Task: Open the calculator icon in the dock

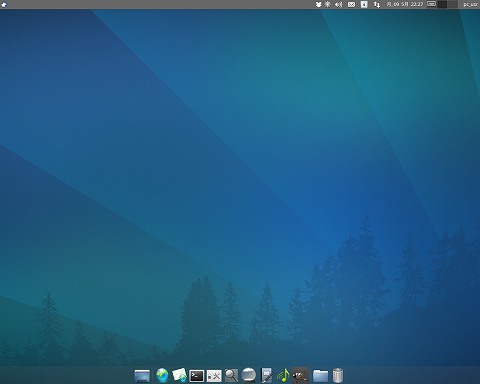Action: (x=214, y=376)
